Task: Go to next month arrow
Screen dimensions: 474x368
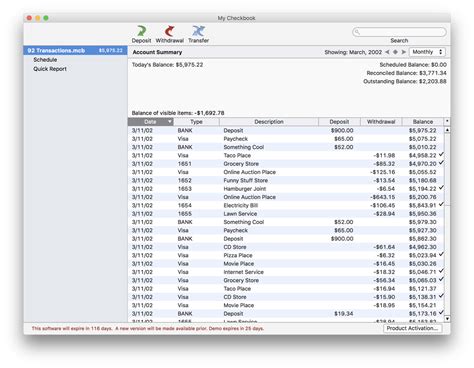Action: (x=404, y=52)
